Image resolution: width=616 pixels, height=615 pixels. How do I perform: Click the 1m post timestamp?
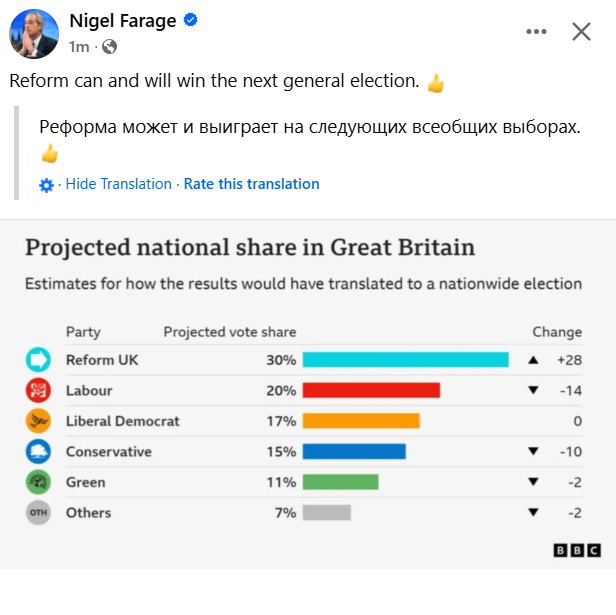click(79, 47)
